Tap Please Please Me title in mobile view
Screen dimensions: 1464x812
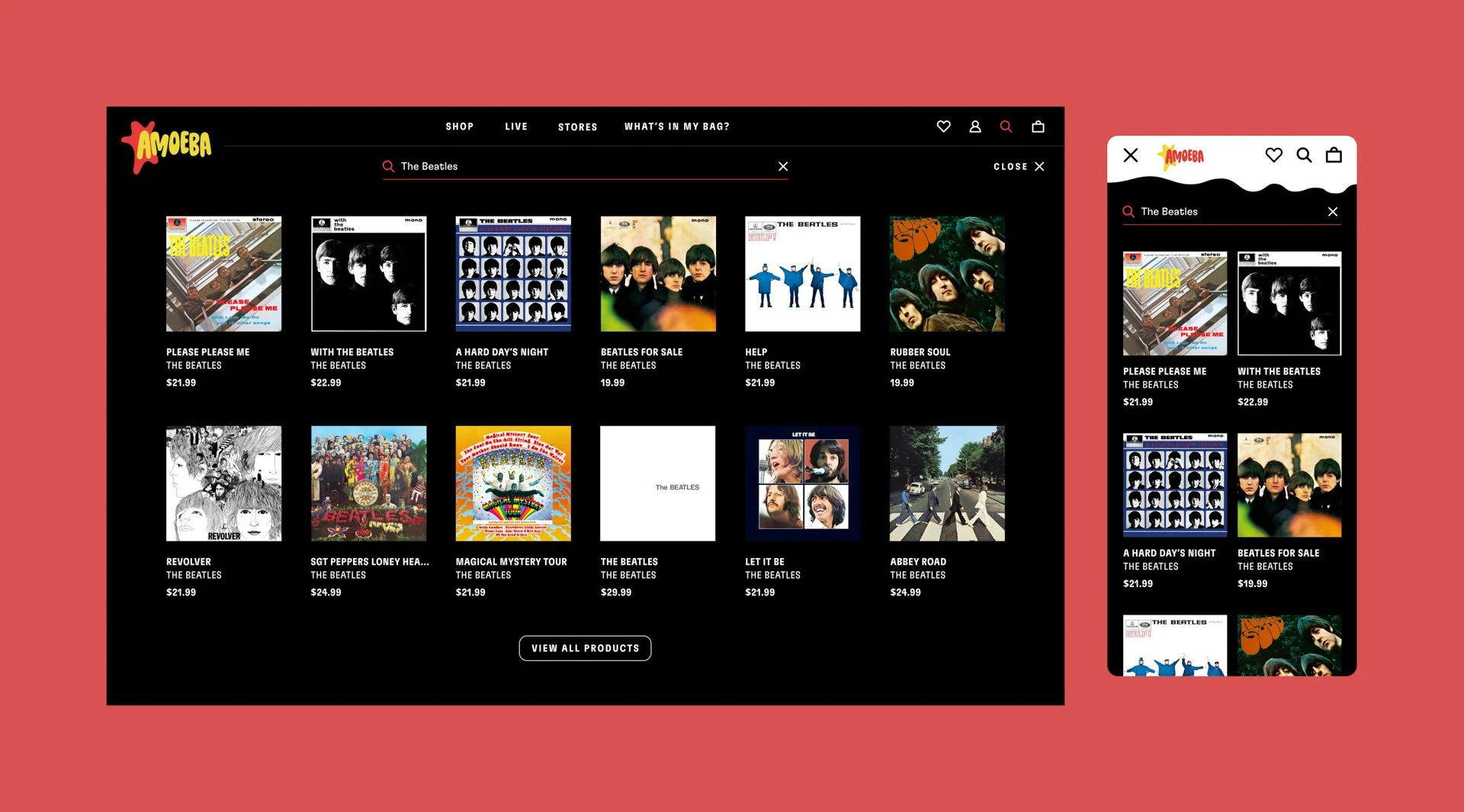[x=1164, y=371]
